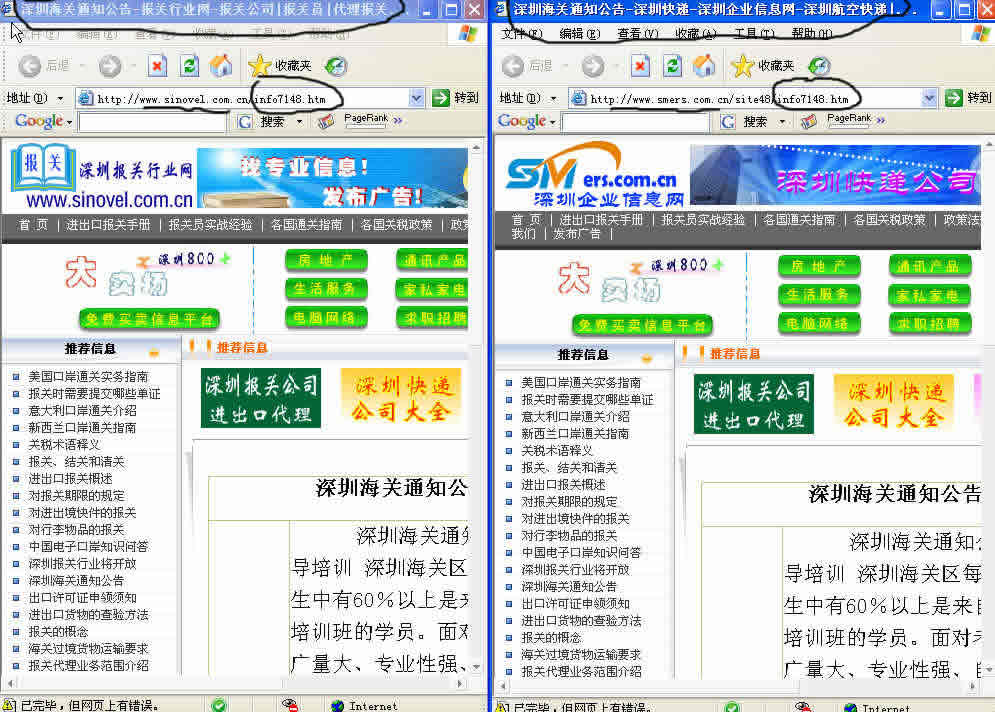Viewport: 995px width, 712px height.
Task: Open 深圳快递公司大全 banner on right page
Action: tap(895, 404)
